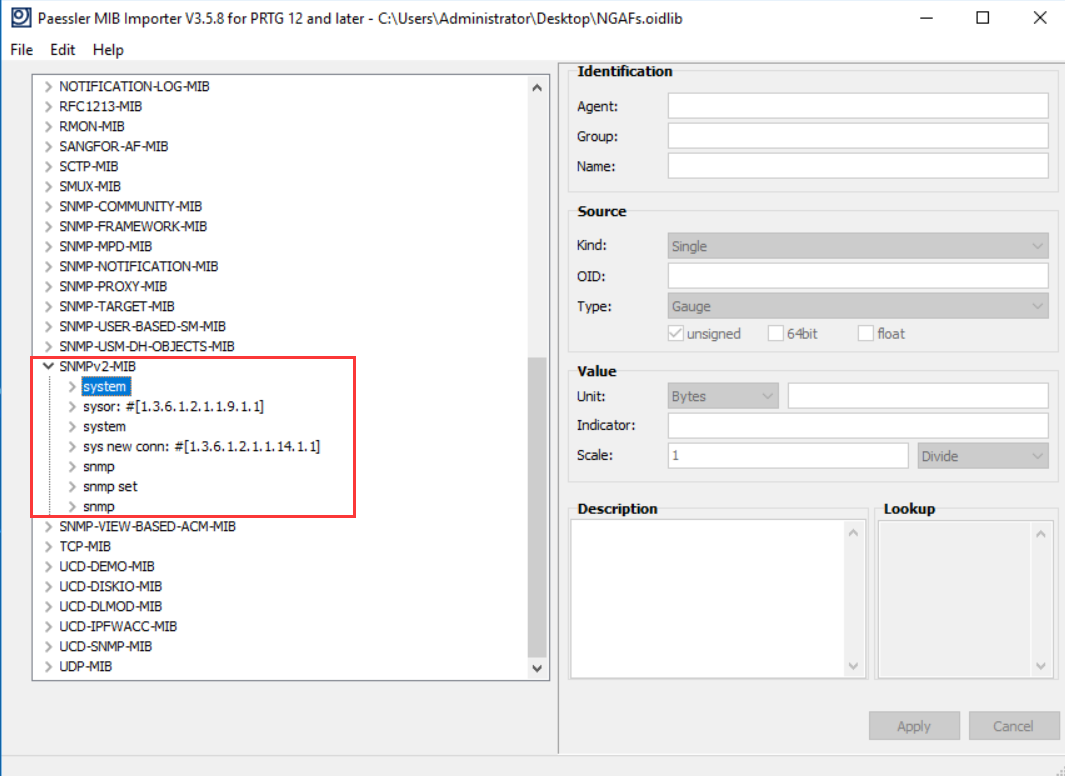Check the float option

(866, 334)
